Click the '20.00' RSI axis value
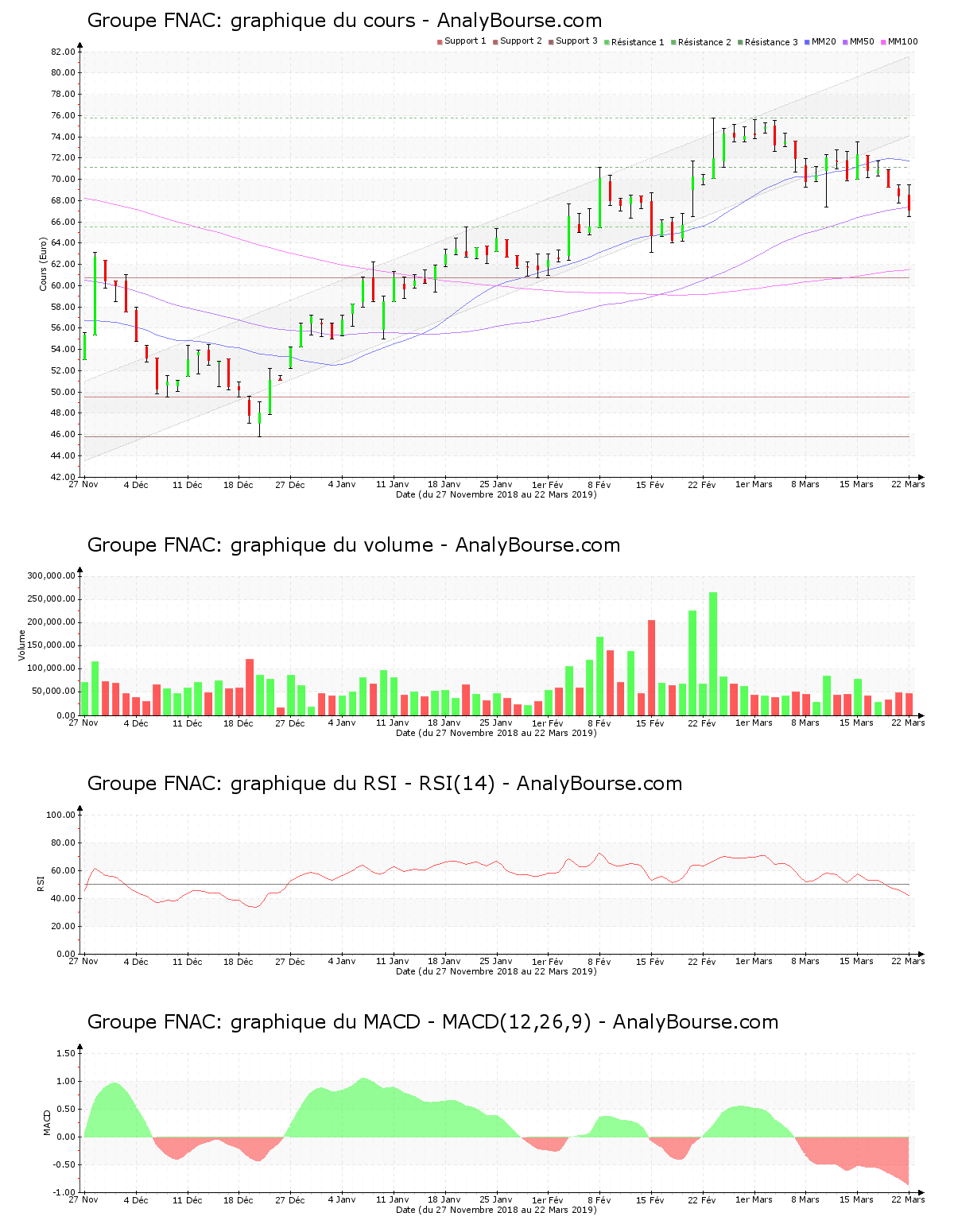954x1232 pixels. (63, 926)
